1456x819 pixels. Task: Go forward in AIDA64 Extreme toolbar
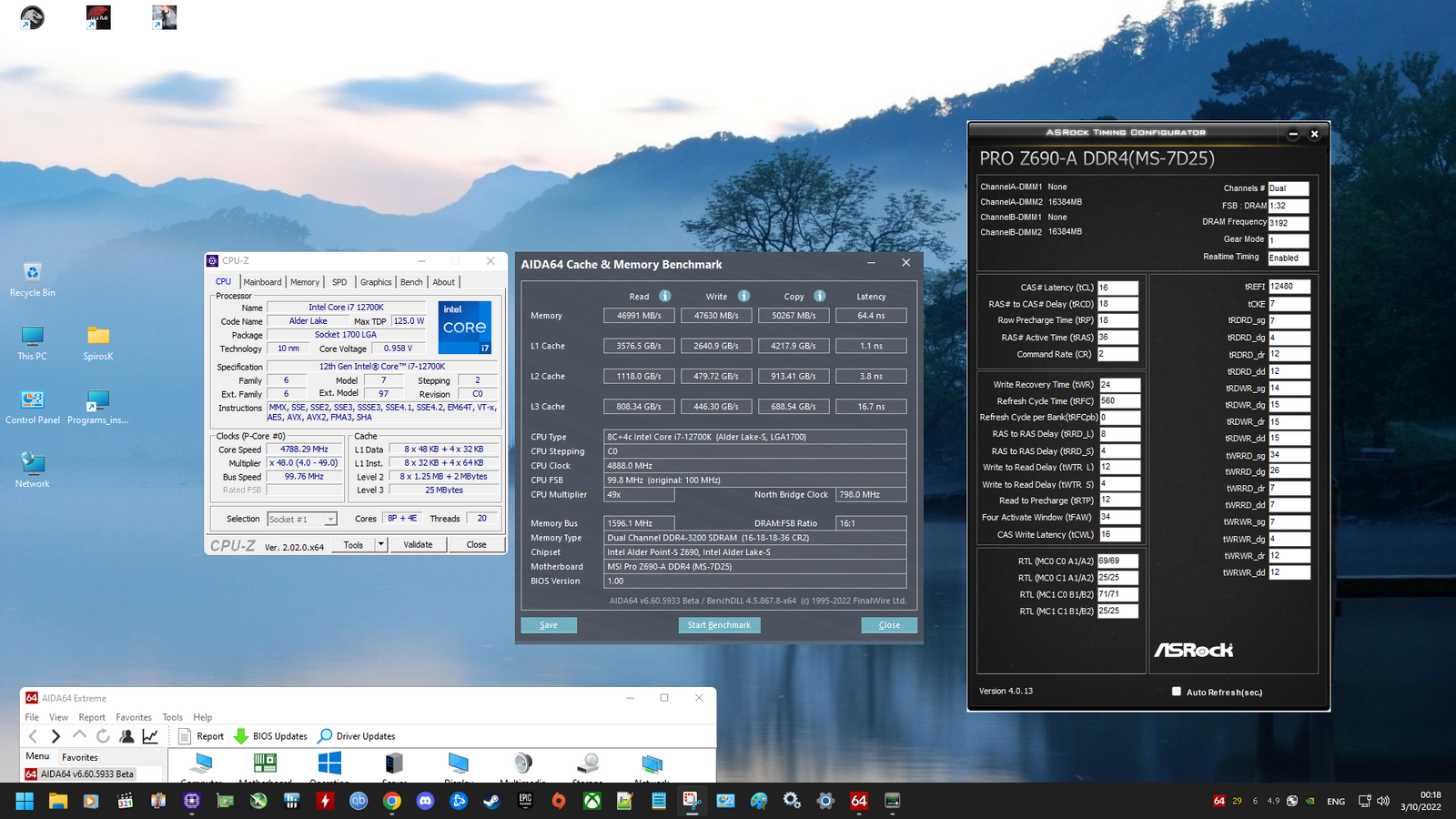point(56,736)
